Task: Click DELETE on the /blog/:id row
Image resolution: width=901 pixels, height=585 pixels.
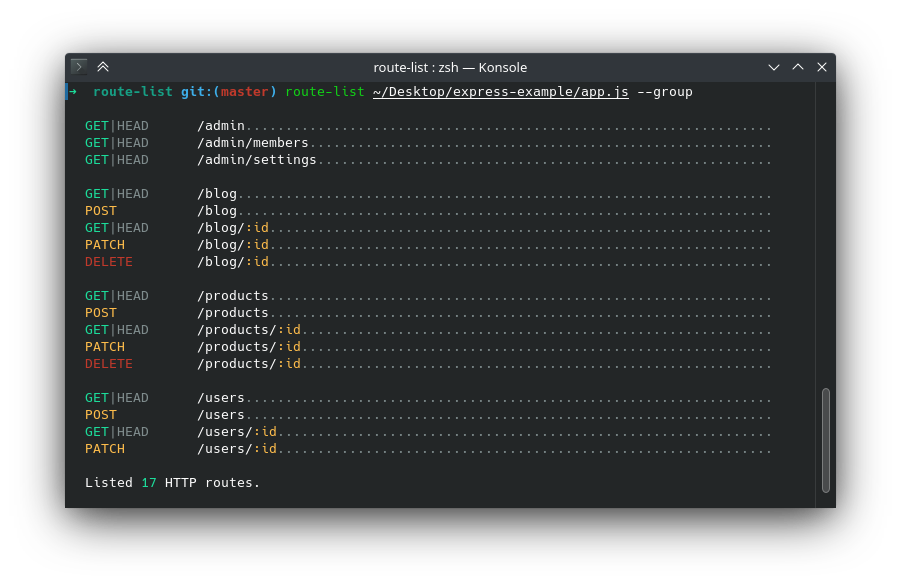Action: [109, 262]
